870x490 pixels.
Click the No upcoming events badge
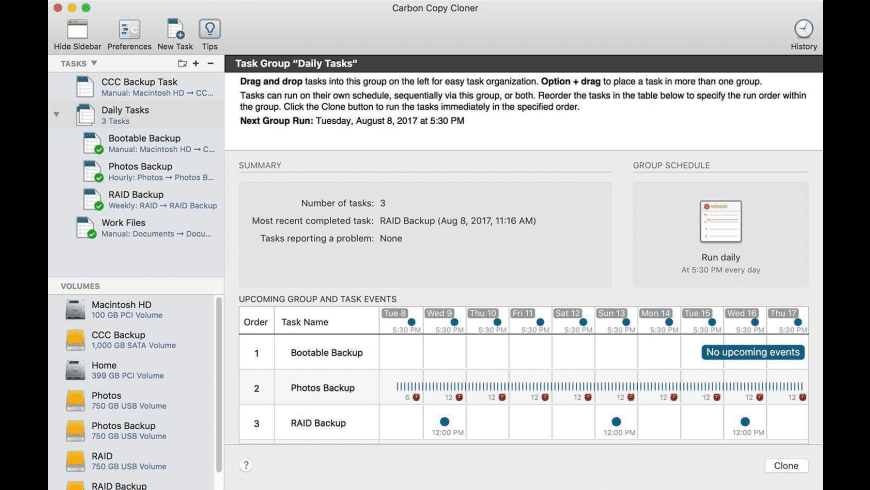(x=753, y=352)
